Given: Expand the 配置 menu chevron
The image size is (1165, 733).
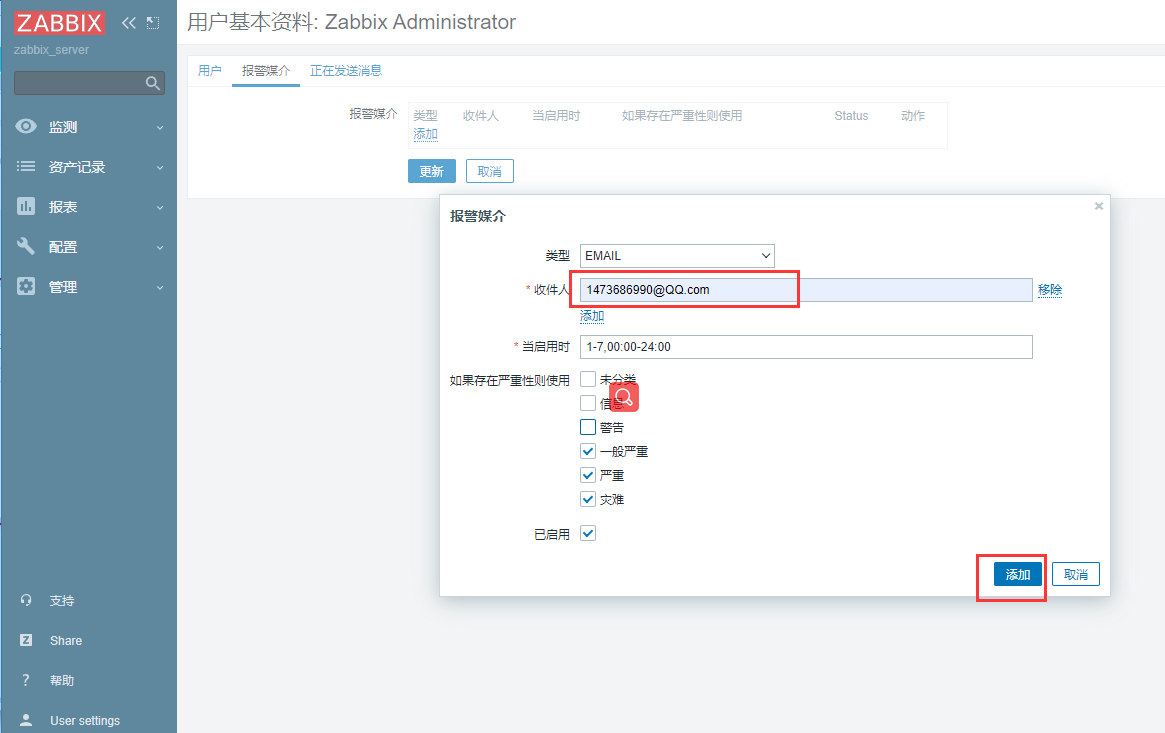Looking at the screenshot, I should (158, 246).
